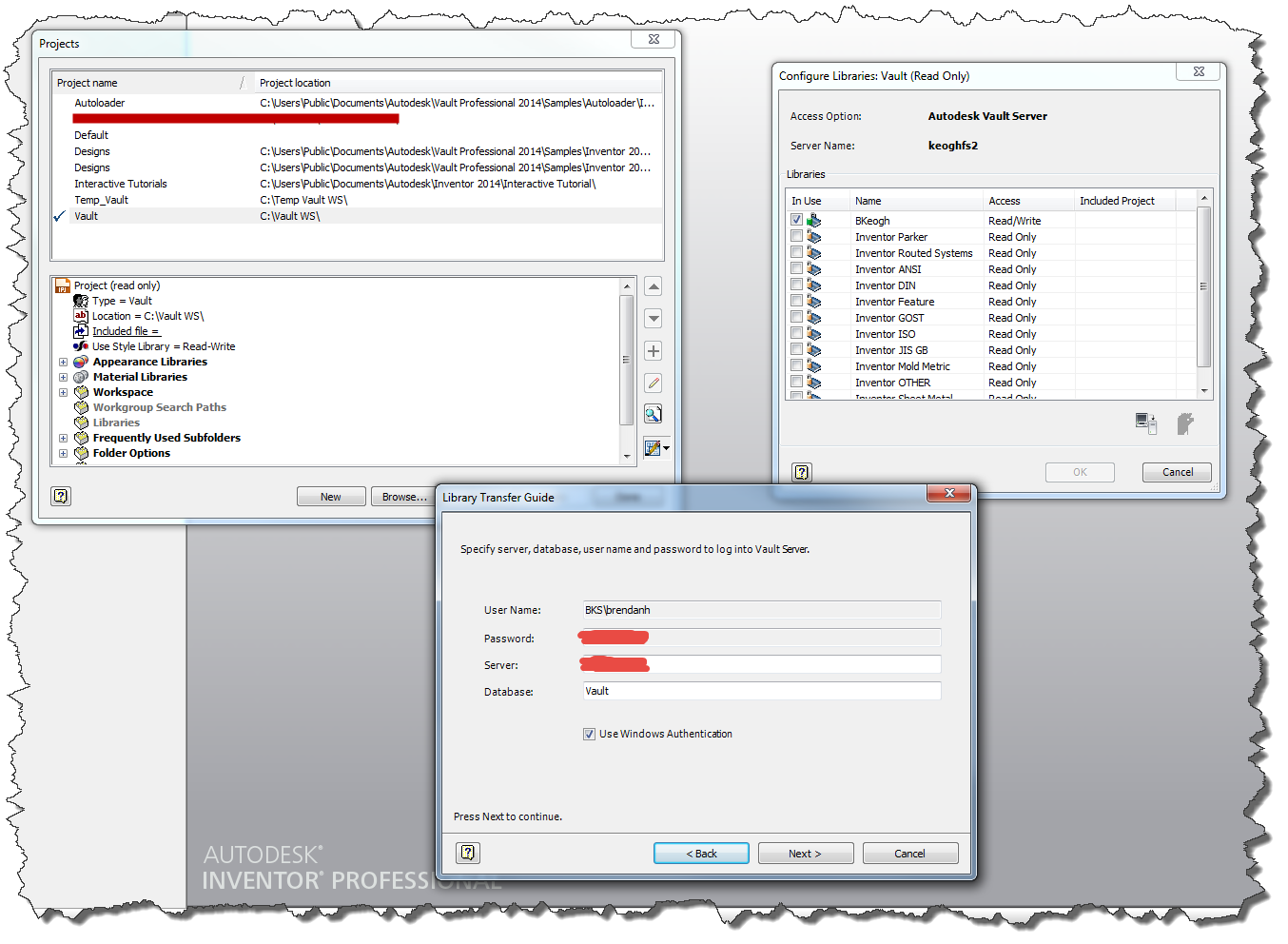Open help in the Configure Libraries dialog
The height and width of the screenshot is (944, 1288).
coord(802,472)
